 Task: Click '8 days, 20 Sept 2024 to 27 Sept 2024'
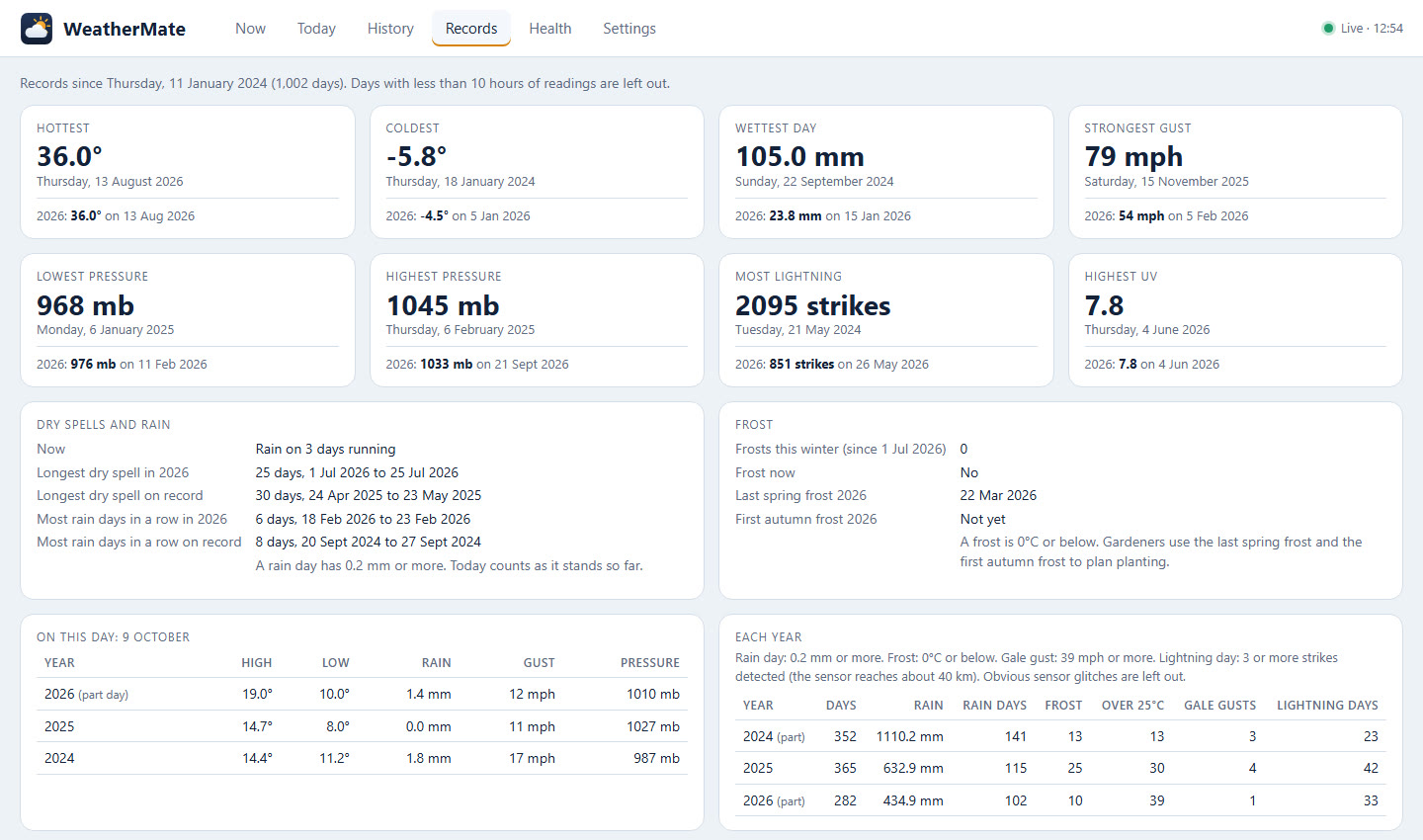[369, 542]
